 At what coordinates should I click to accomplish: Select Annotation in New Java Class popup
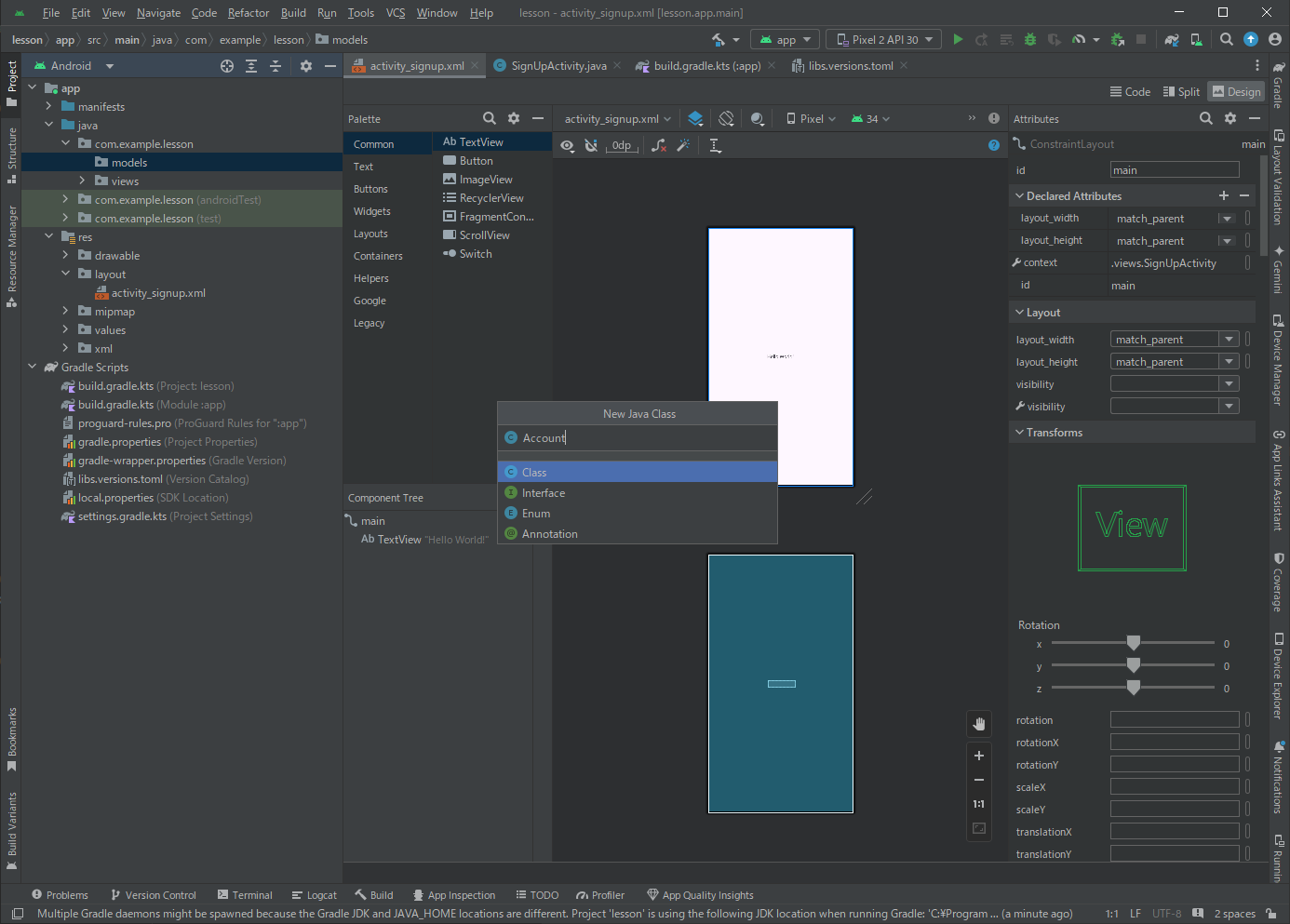point(638,534)
